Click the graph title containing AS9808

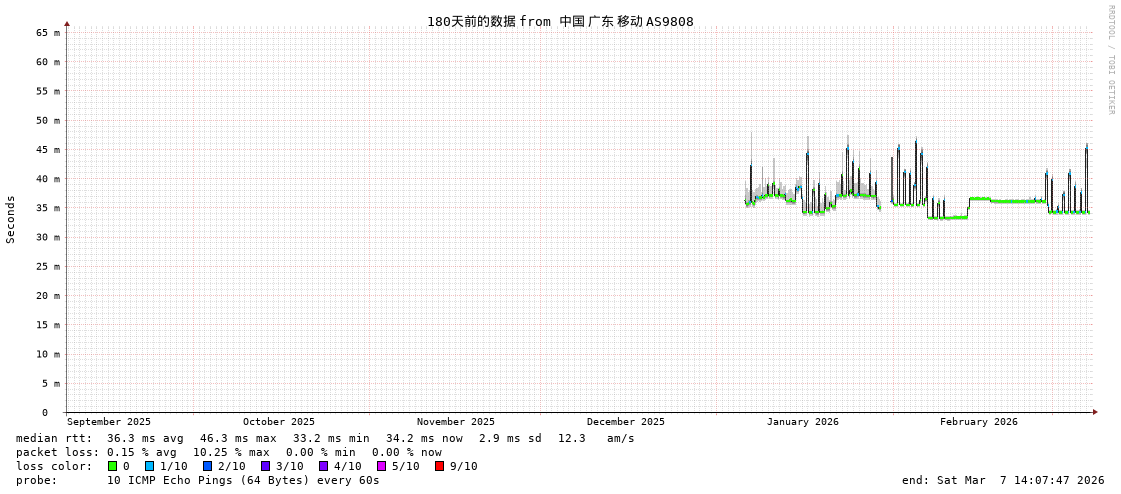coord(560,22)
